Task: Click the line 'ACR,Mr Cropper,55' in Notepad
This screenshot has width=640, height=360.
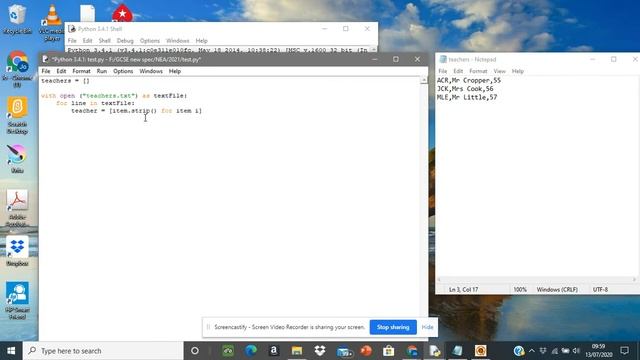Action: pos(469,80)
